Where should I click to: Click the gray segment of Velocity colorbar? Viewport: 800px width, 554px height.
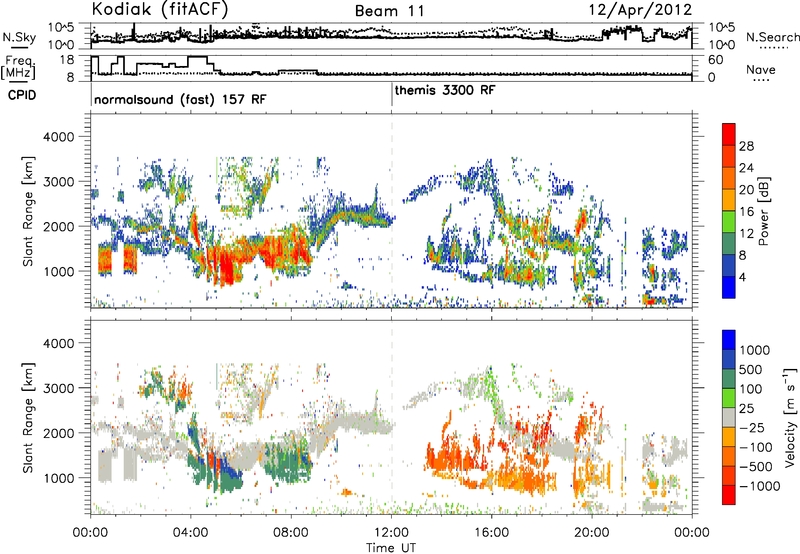[729, 418]
